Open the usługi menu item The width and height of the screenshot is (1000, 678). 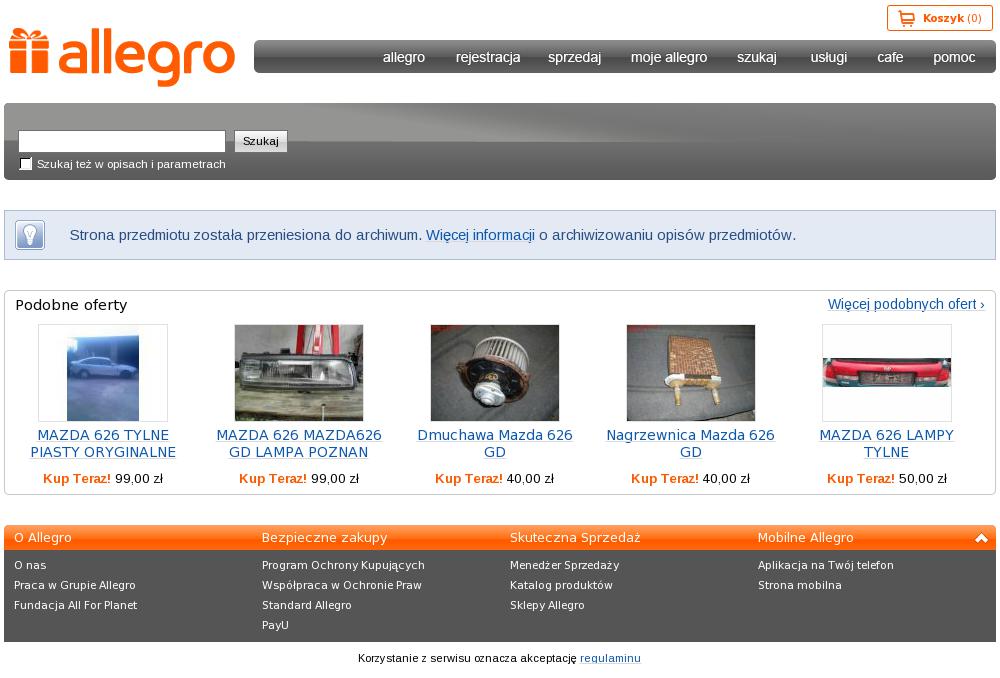[x=829, y=57]
